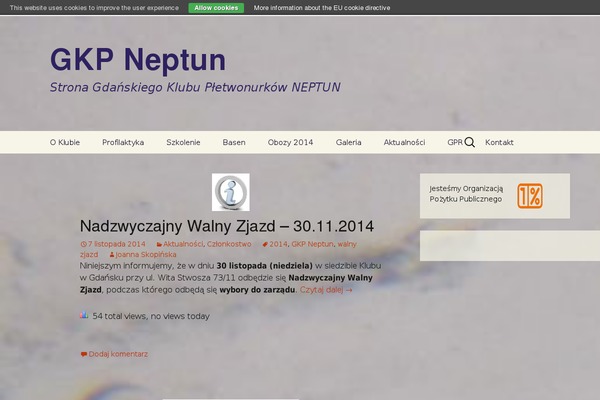Viewport: 600px width, 400px height.
Task: Open the walny zjazd tag link
Action: [x=347, y=244]
